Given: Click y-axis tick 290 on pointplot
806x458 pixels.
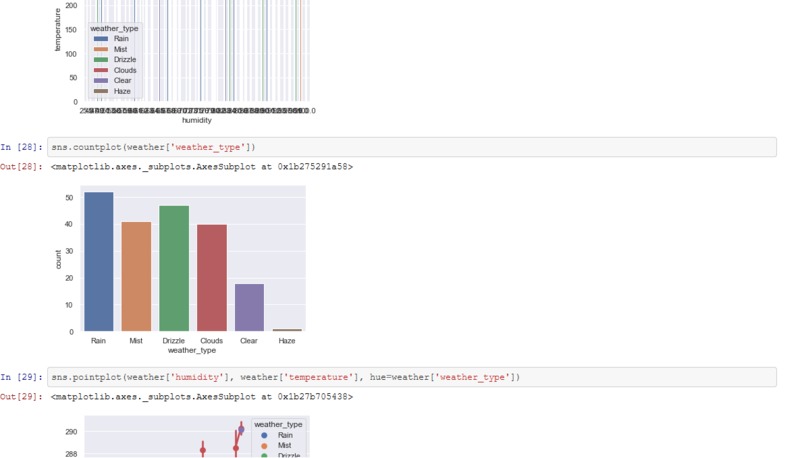Looking at the screenshot, I should point(71,432).
